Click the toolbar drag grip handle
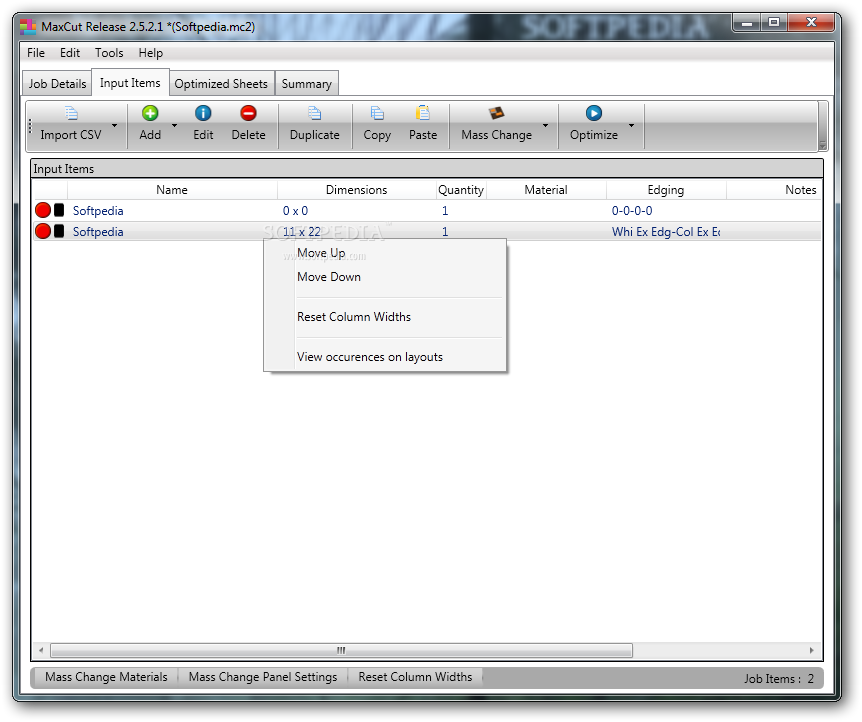This screenshot has height=722, width=862. coord(30,126)
